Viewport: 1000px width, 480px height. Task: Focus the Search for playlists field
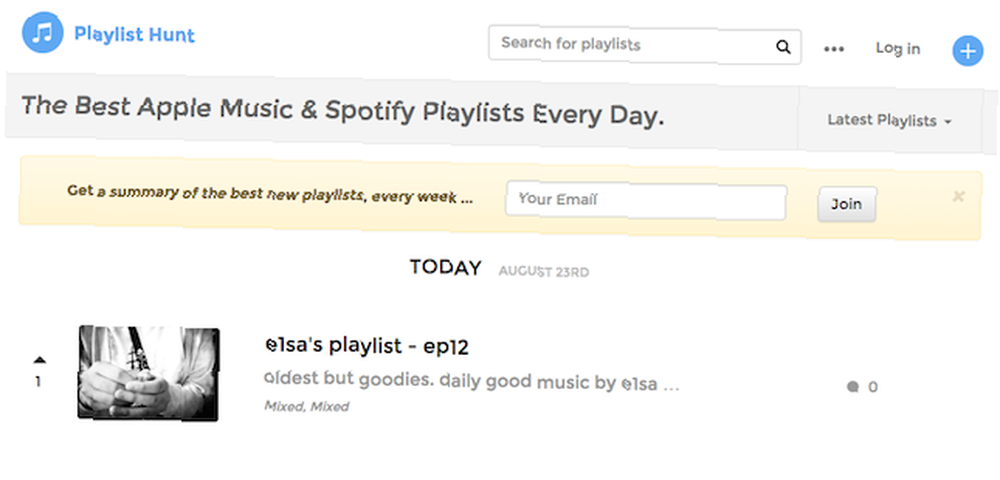(645, 45)
